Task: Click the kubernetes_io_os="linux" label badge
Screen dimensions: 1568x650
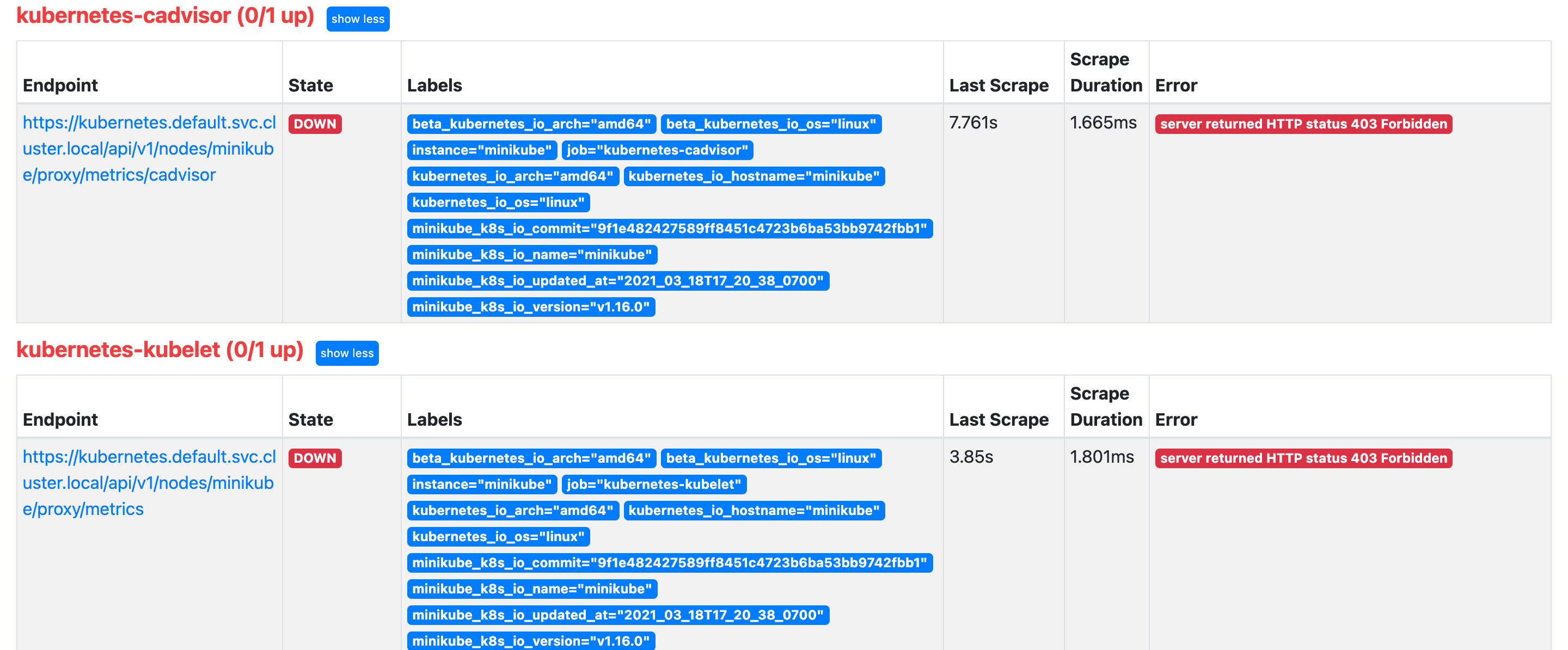Action: (498, 203)
